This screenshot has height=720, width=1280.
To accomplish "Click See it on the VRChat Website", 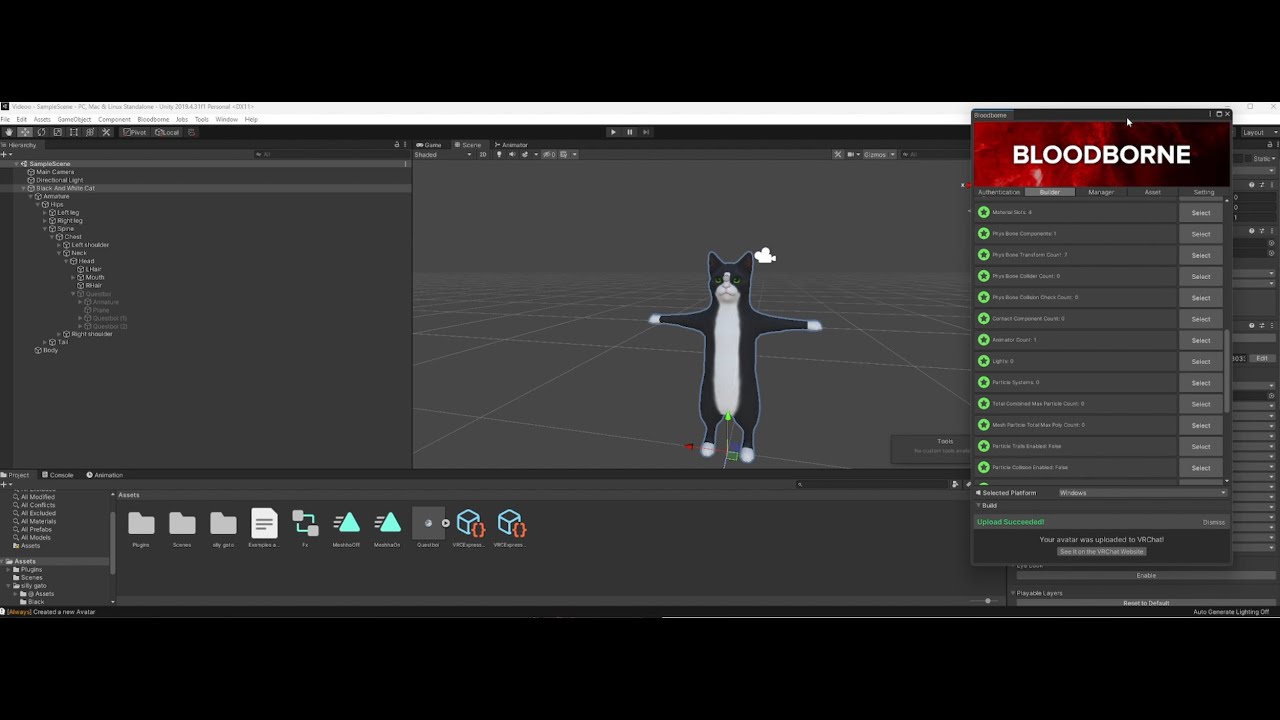I will coord(1101,552).
